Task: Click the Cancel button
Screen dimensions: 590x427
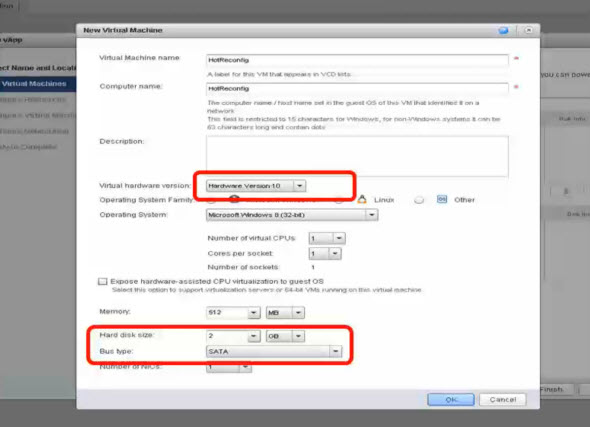Action: [x=503, y=399]
